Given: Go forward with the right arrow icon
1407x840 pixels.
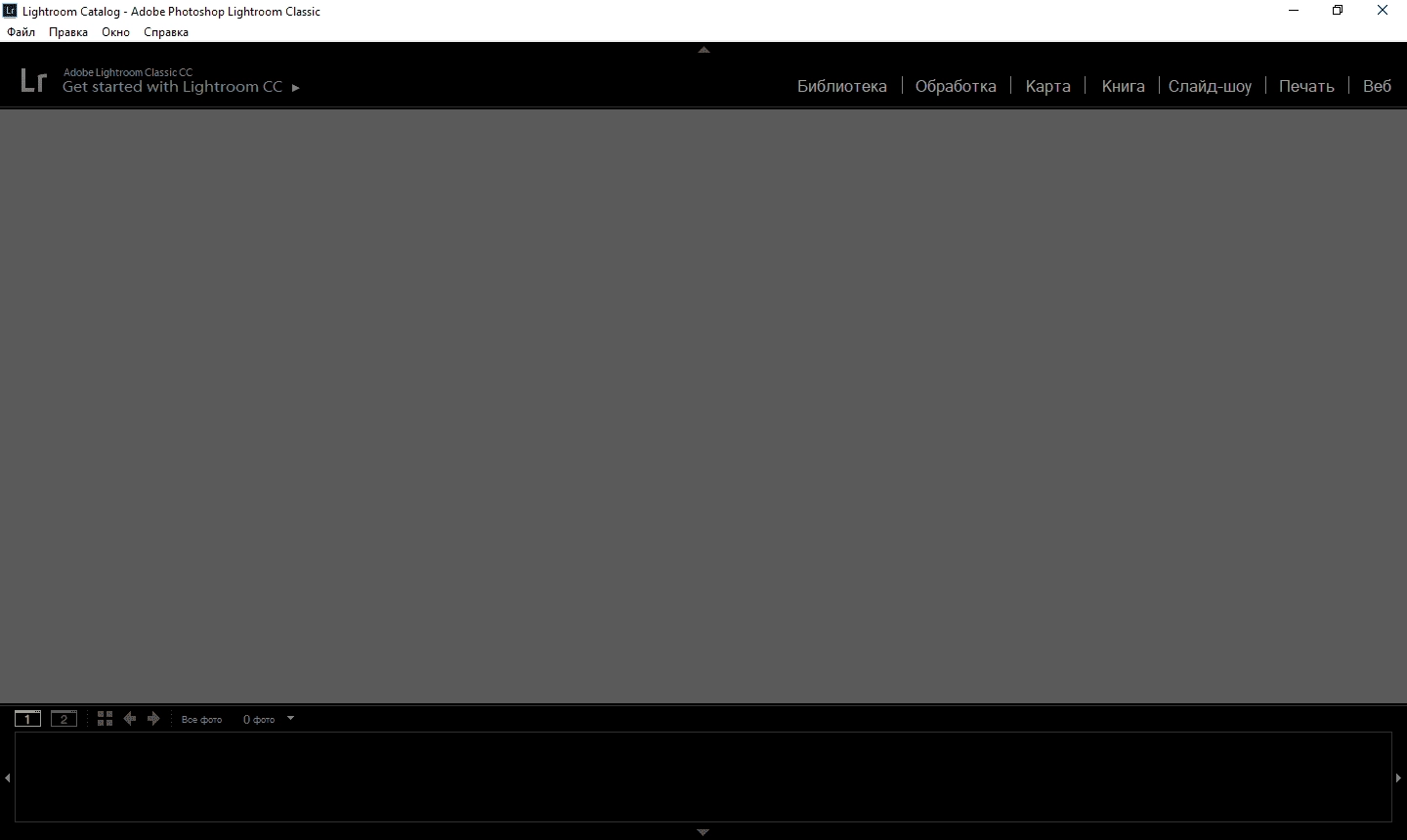Looking at the screenshot, I should pyautogui.click(x=153, y=719).
